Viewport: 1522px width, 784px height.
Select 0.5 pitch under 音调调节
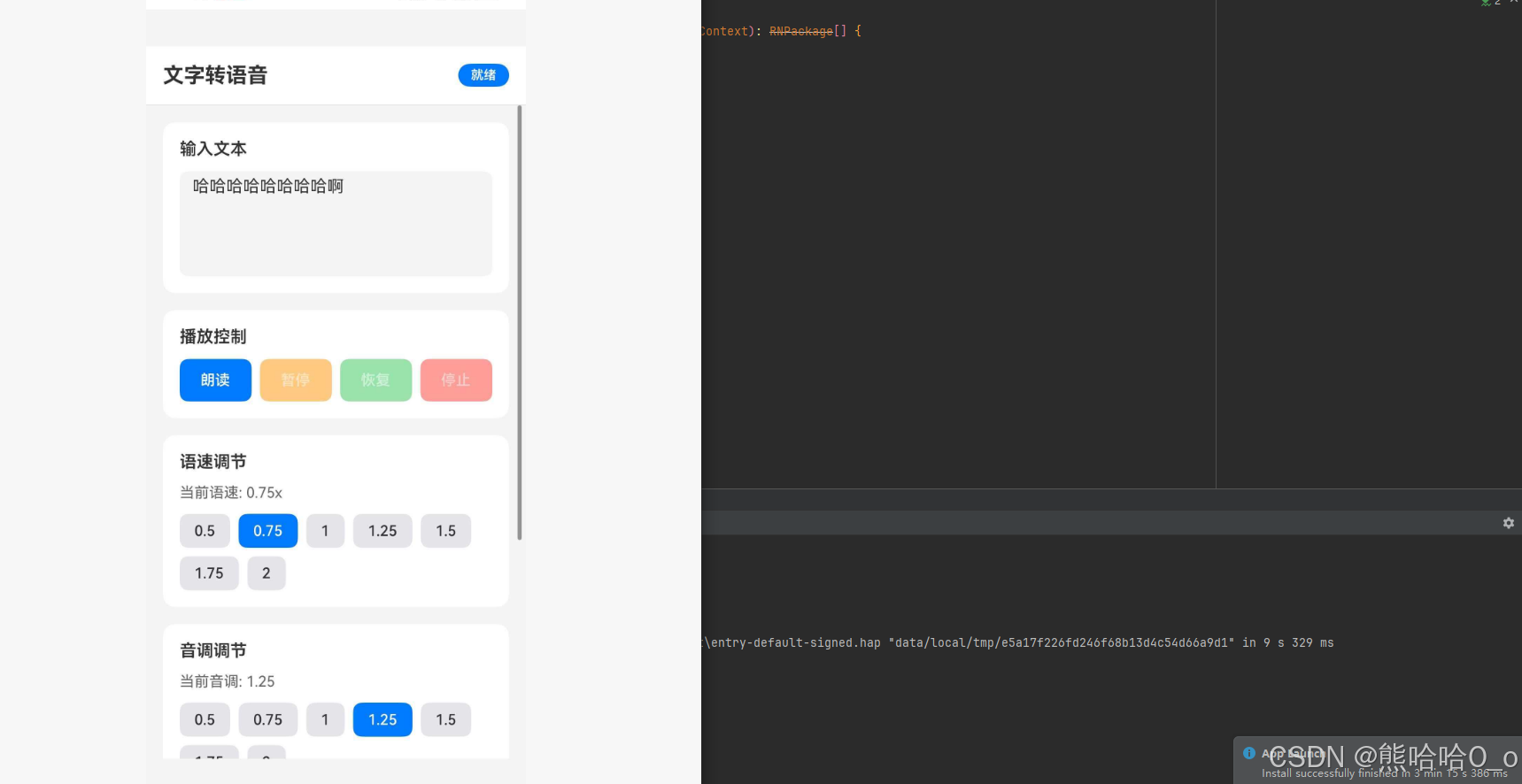point(205,719)
